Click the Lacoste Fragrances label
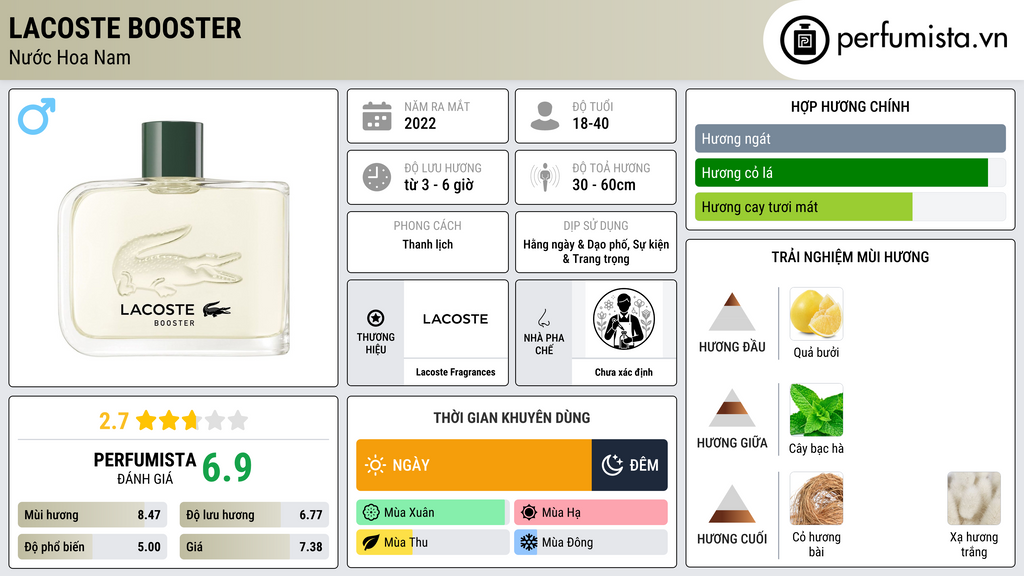Viewport: 1024px width, 576px height. click(455, 372)
